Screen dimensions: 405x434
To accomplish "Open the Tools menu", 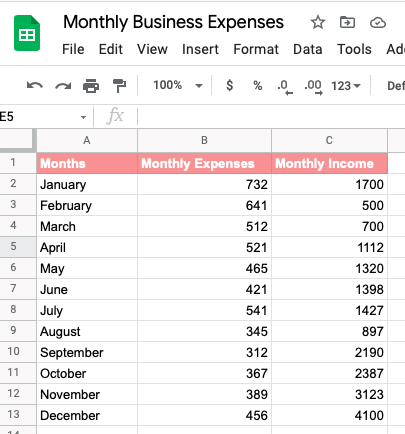I will (x=354, y=49).
